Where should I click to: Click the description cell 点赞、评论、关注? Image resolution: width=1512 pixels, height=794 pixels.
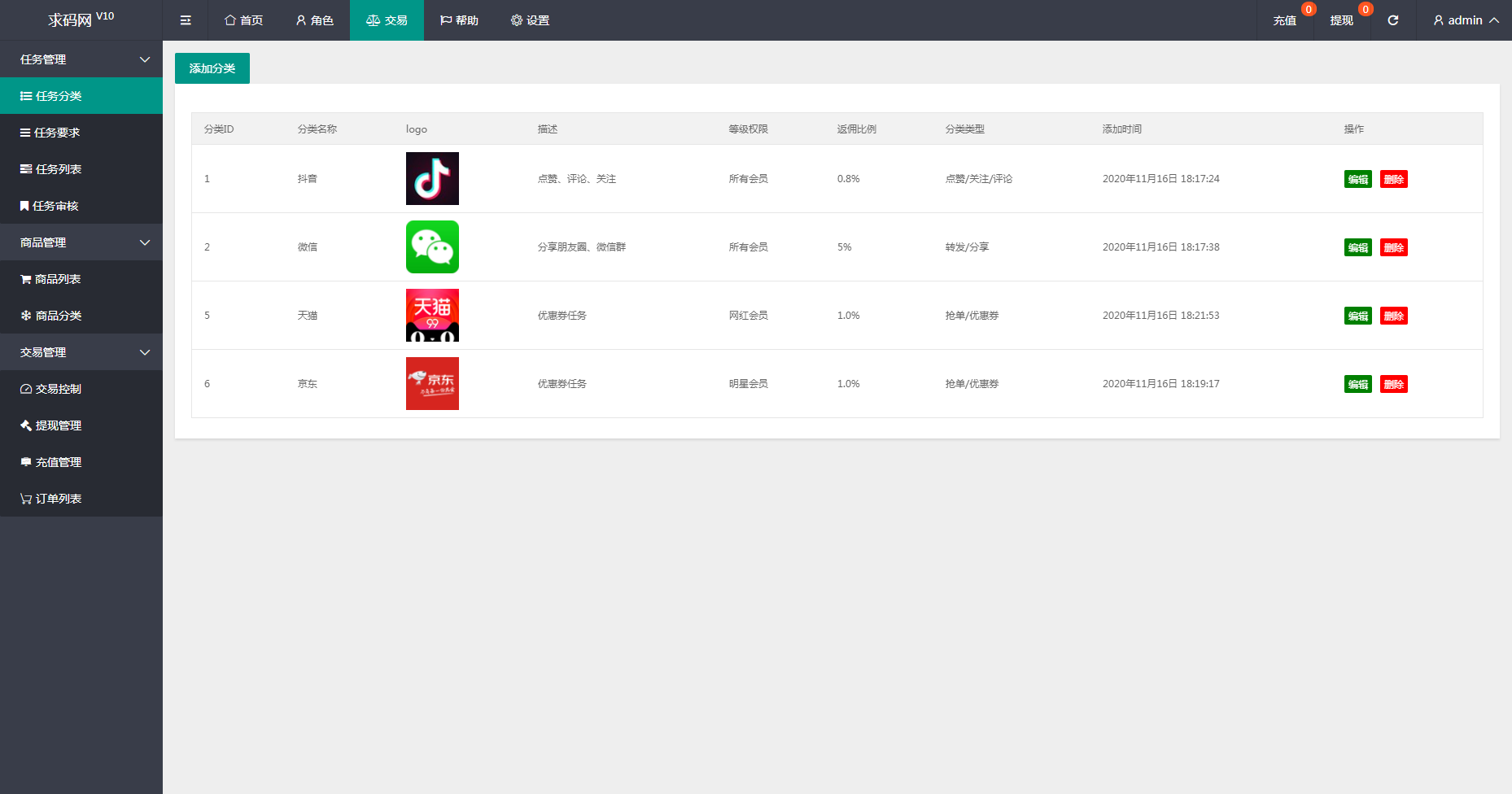(x=577, y=179)
